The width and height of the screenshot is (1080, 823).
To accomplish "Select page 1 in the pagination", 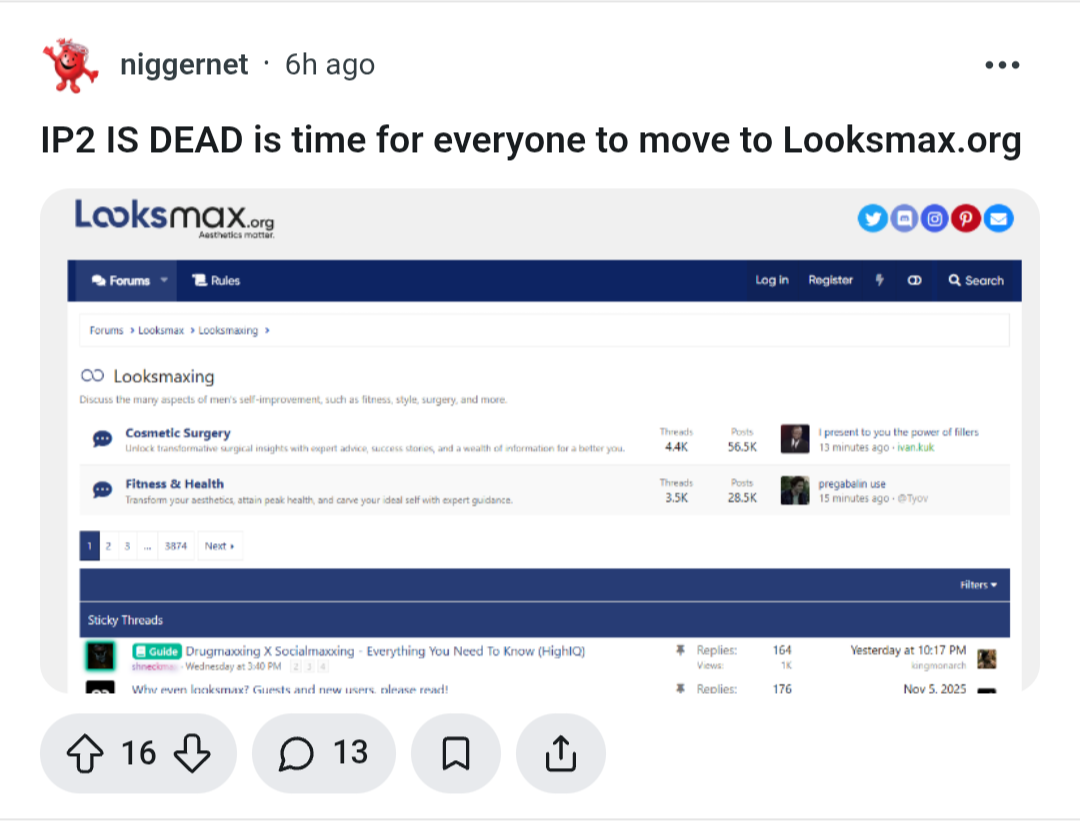I will click(90, 545).
